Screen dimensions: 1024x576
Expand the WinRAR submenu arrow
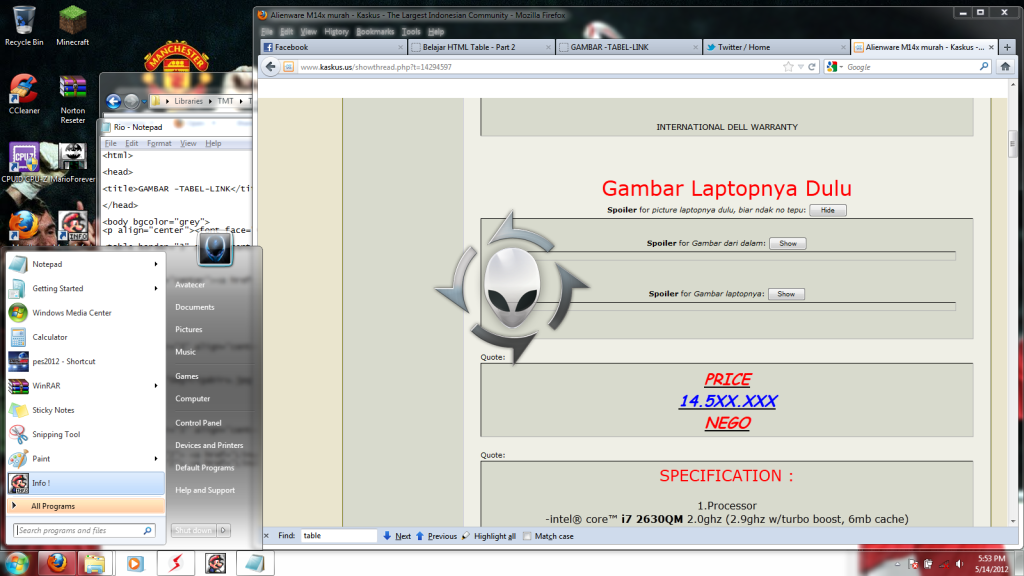[156, 386]
